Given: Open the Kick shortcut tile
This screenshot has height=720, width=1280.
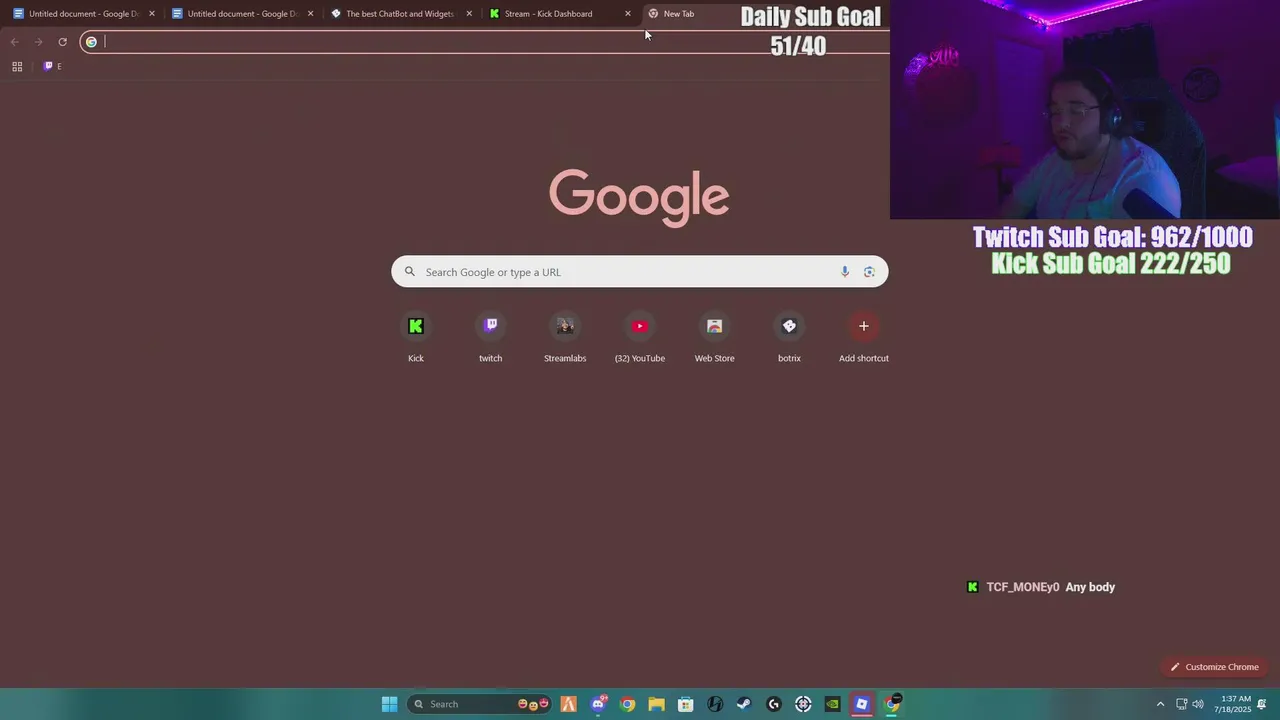Looking at the screenshot, I should (x=416, y=338).
